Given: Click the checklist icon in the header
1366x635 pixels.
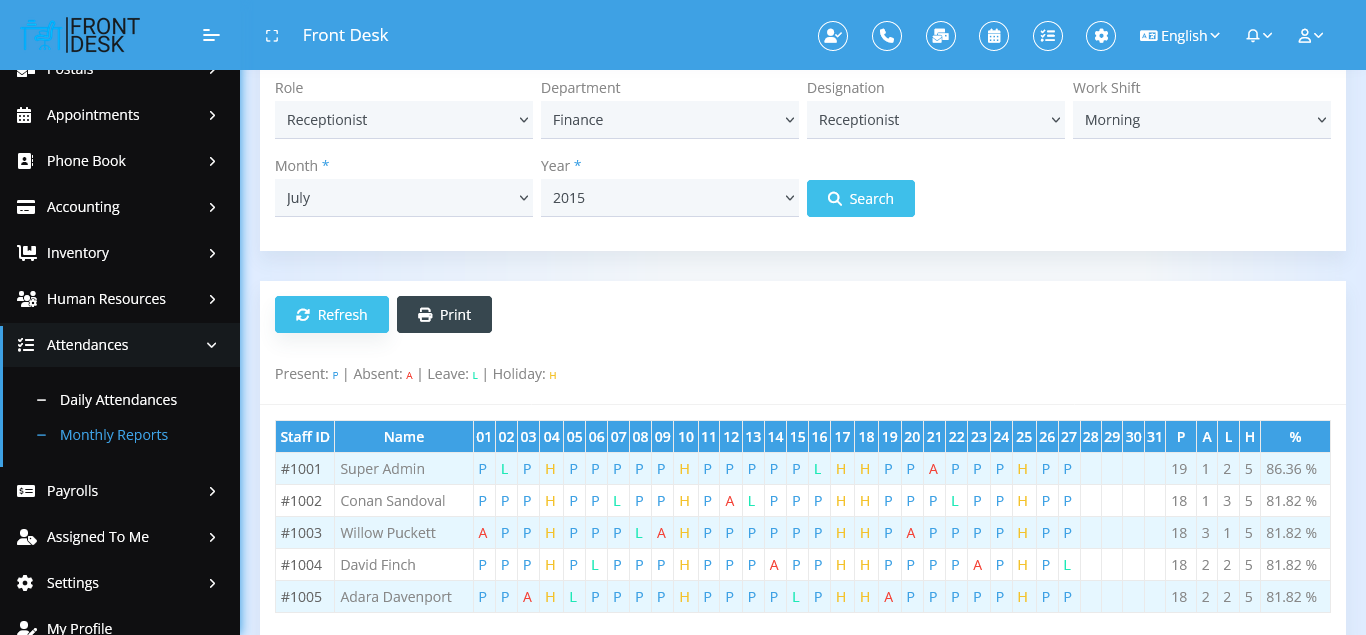Looking at the screenshot, I should [x=1047, y=36].
